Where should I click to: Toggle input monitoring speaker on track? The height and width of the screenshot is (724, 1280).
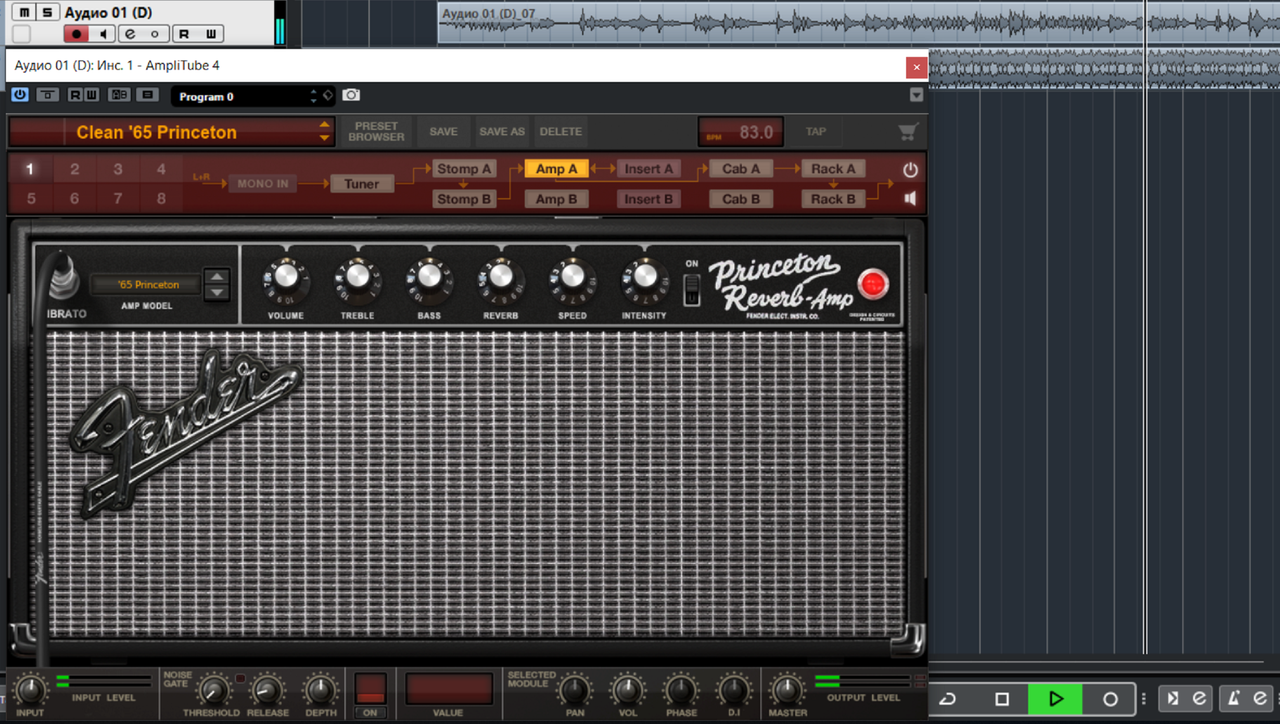102,34
